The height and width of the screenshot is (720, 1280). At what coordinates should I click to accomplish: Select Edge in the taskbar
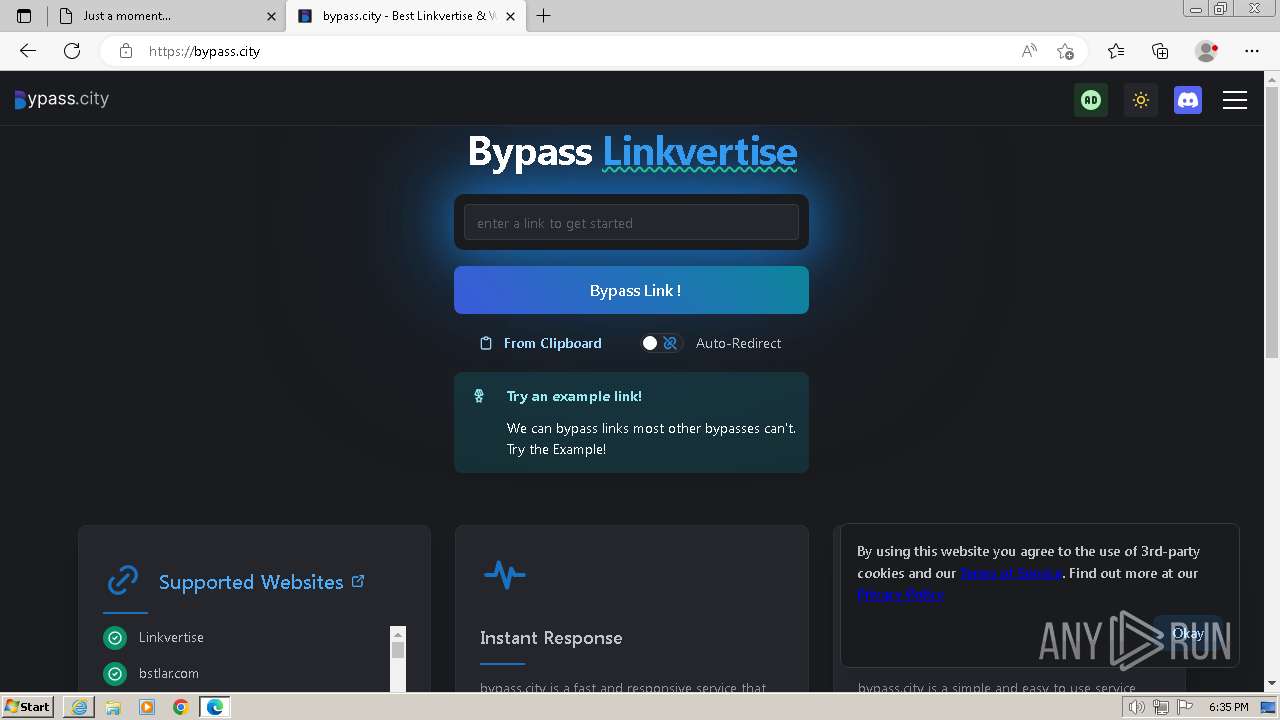[x=215, y=707]
